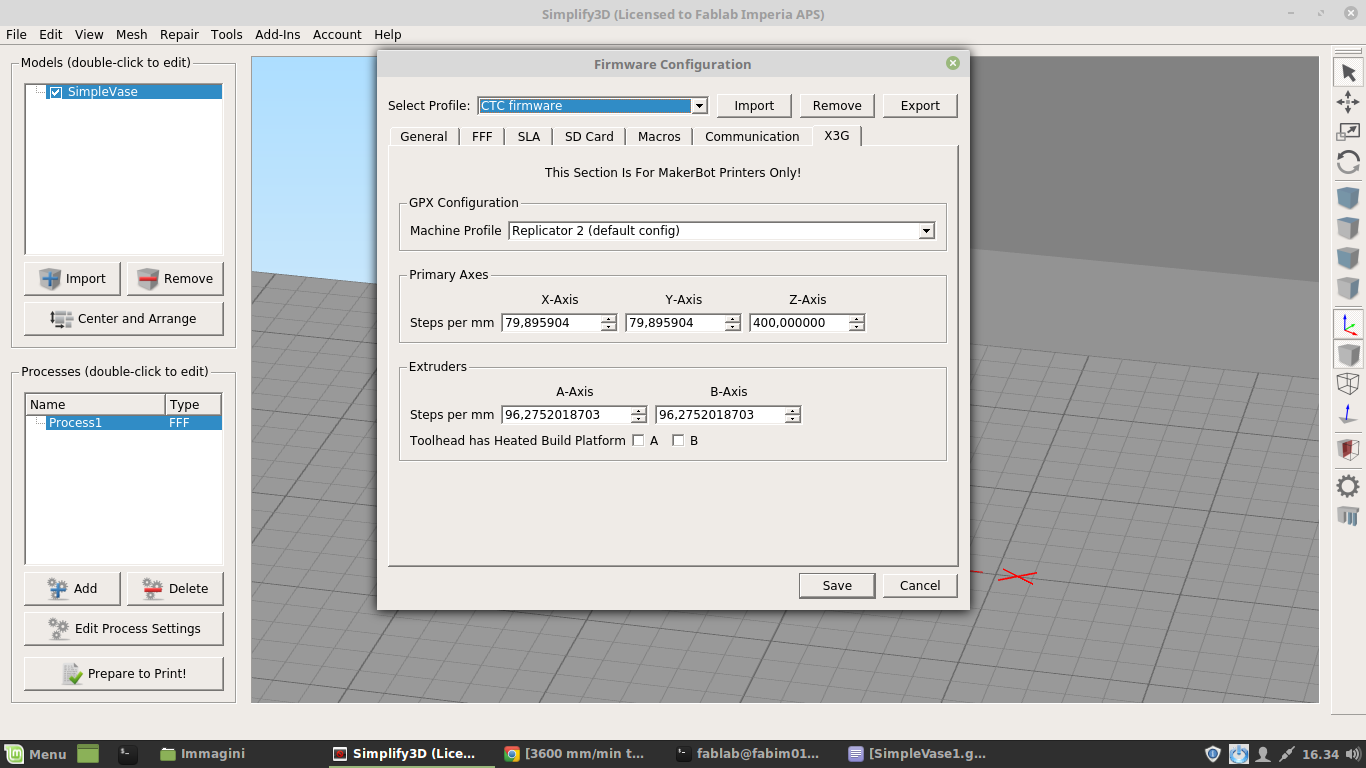Open the update manager tray icon
Viewport: 1366px width, 768px height.
point(1239,754)
